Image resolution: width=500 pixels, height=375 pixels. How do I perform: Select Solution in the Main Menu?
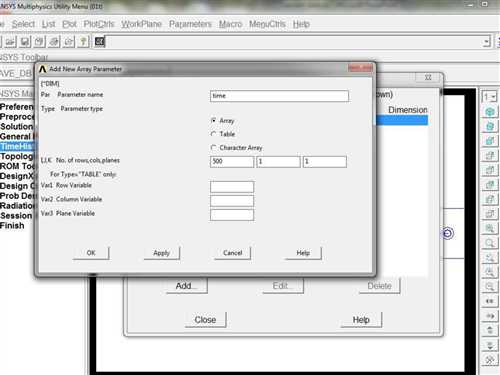point(17,127)
